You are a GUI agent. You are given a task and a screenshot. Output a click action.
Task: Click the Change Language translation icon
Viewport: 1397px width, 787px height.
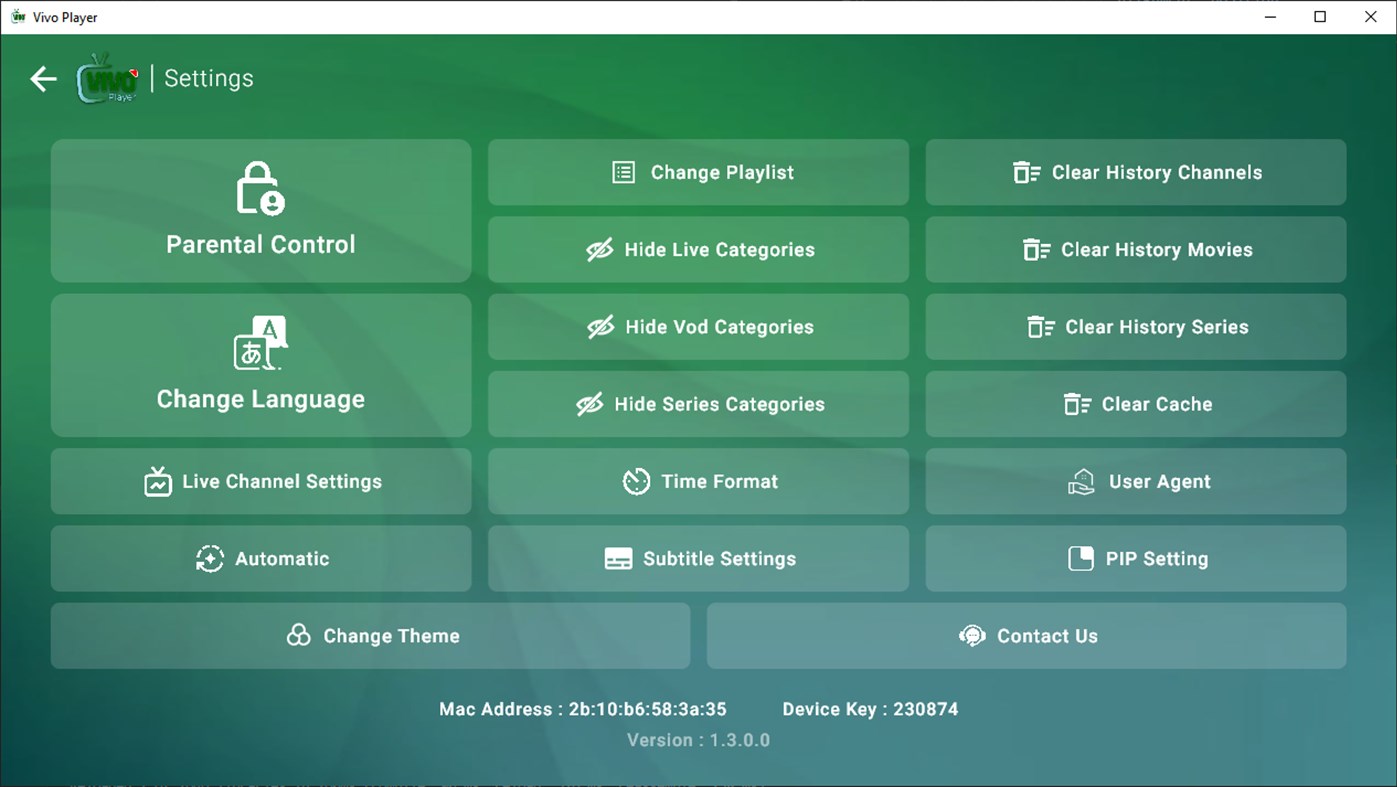click(x=260, y=343)
